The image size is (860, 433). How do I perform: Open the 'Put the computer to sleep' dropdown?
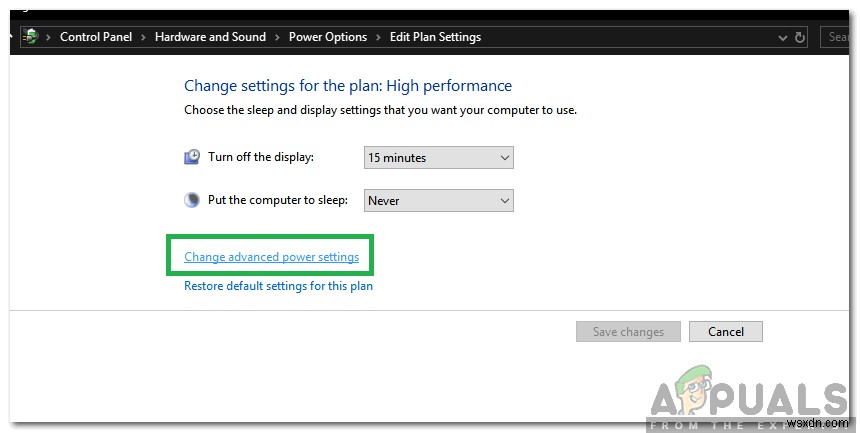tap(438, 200)
